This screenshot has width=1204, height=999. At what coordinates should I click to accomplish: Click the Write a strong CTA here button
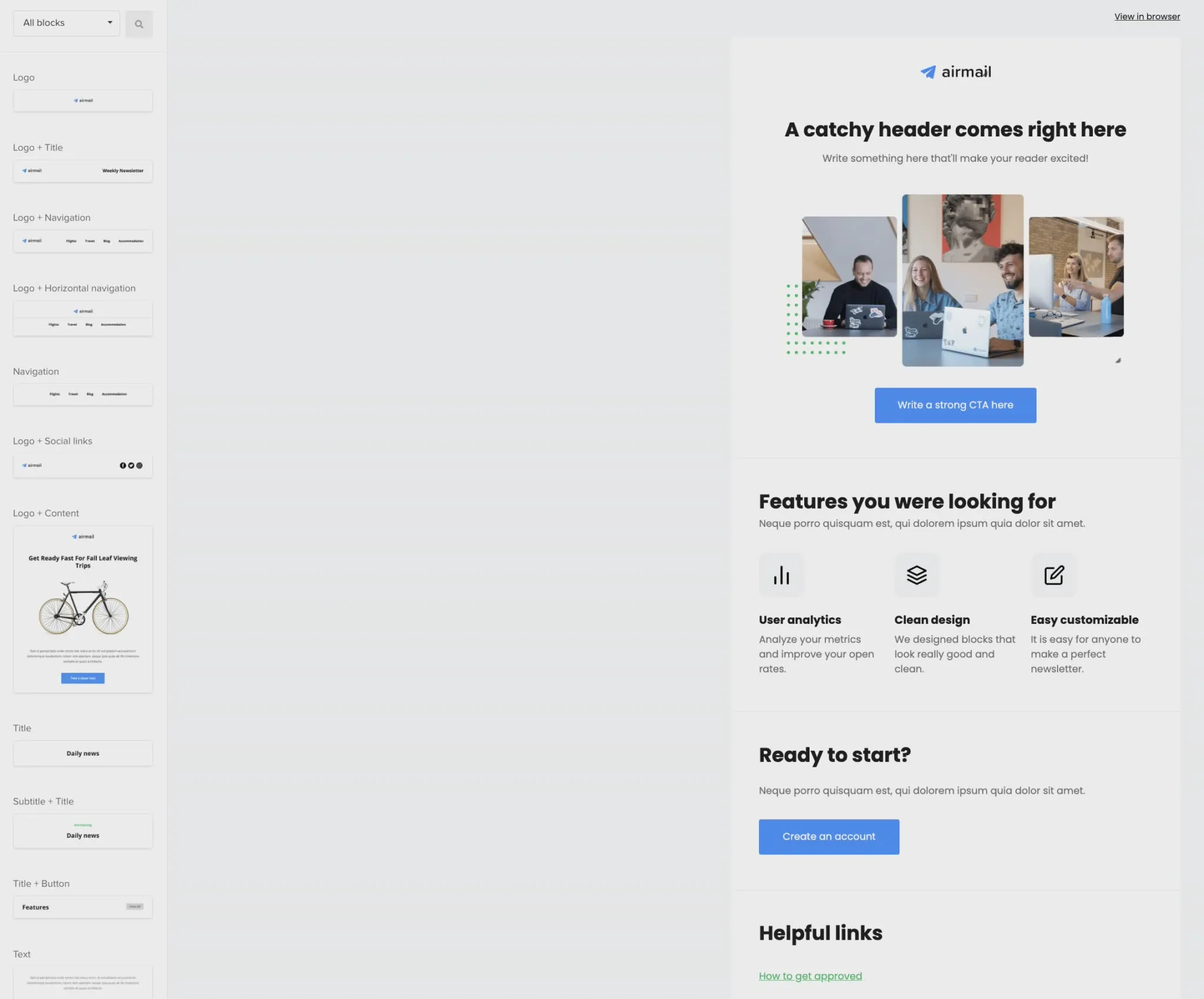click(955, 405)
